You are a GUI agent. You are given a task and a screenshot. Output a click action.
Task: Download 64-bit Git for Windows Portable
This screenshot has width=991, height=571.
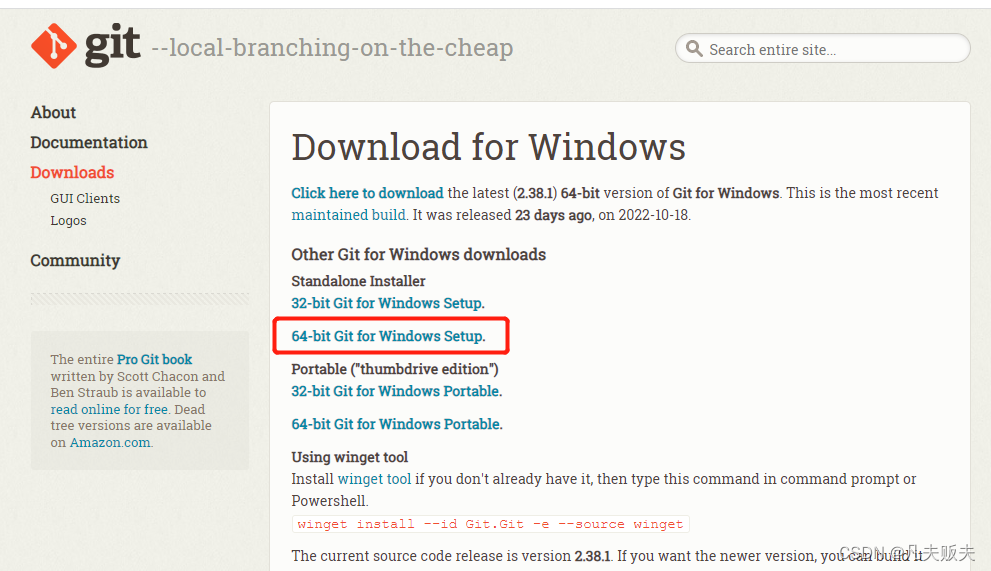coord(397,424)
